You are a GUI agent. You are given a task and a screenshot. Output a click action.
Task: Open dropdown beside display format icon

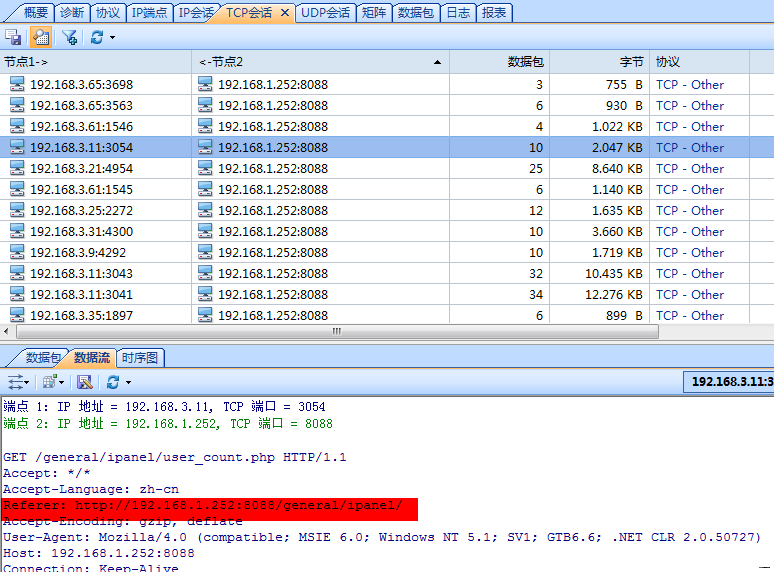62,382
